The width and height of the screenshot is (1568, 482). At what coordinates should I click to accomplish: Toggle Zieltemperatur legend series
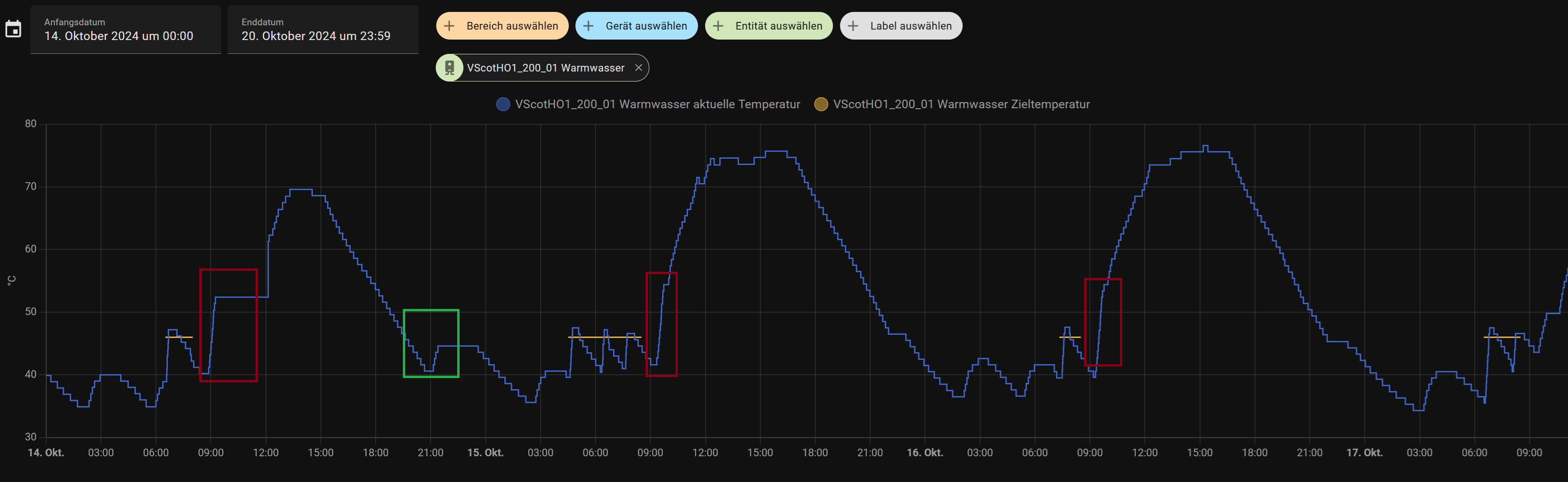[x=952, y=104]
